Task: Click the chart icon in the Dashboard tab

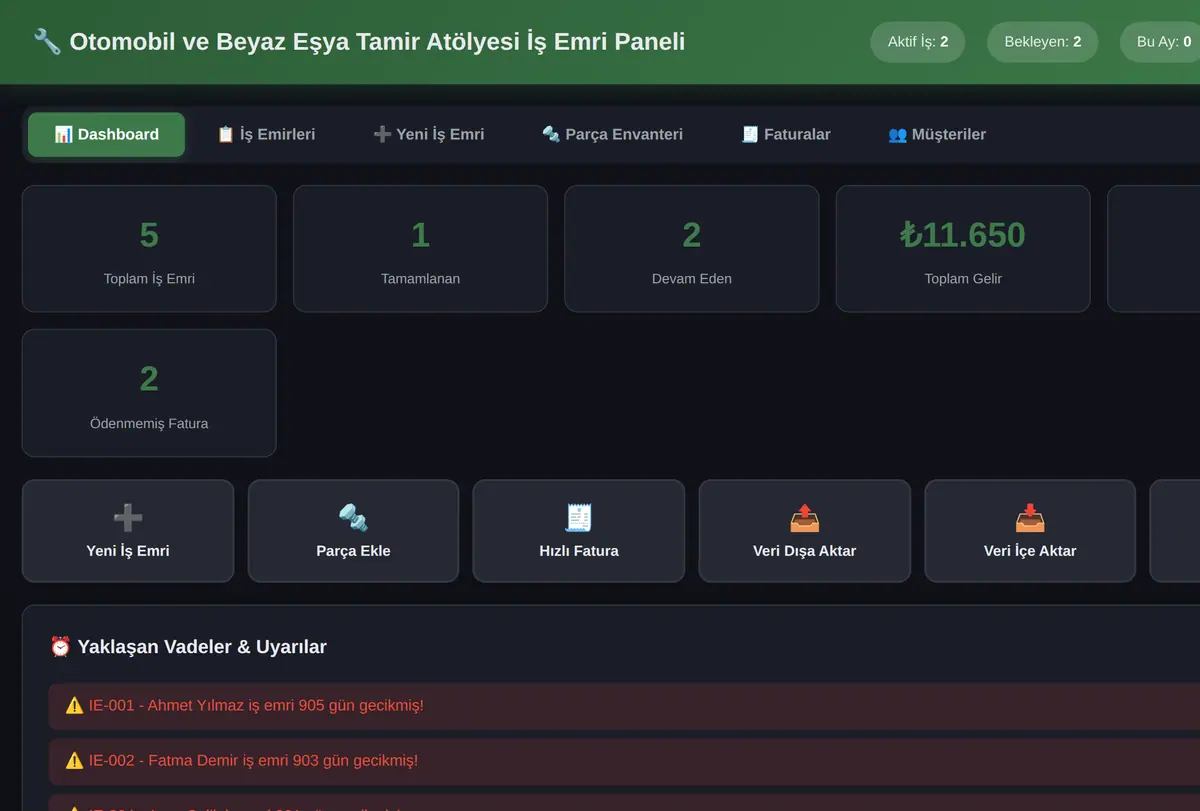Action: coord(63,134)
